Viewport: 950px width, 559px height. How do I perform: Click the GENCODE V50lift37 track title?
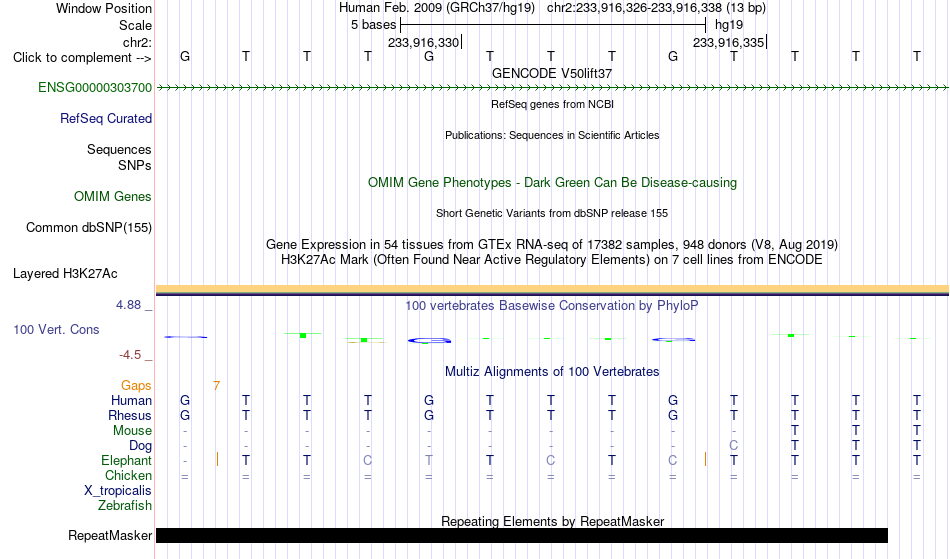click(552, 73)
